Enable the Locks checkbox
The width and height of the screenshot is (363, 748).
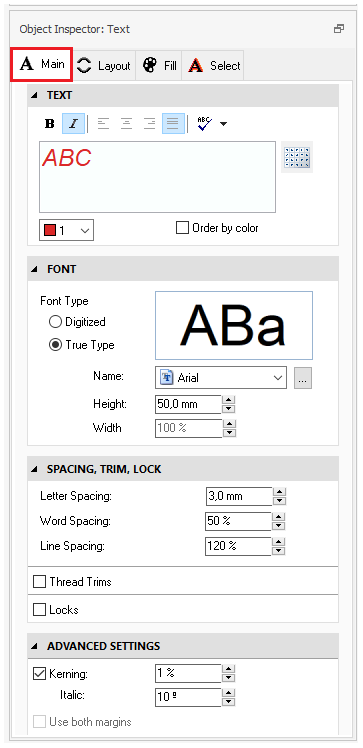point(39,610)
